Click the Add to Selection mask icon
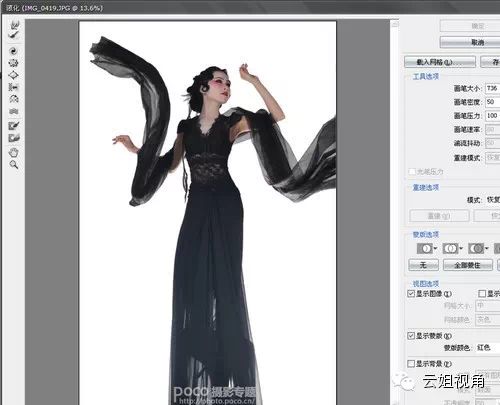This screenshot has height=405, width=500. 450,249
